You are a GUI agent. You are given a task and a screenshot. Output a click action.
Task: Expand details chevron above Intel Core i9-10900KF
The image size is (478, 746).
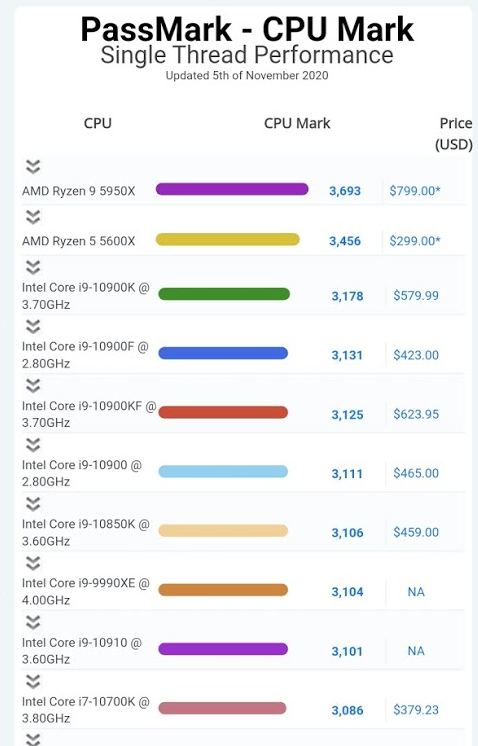tap(33, 385)
